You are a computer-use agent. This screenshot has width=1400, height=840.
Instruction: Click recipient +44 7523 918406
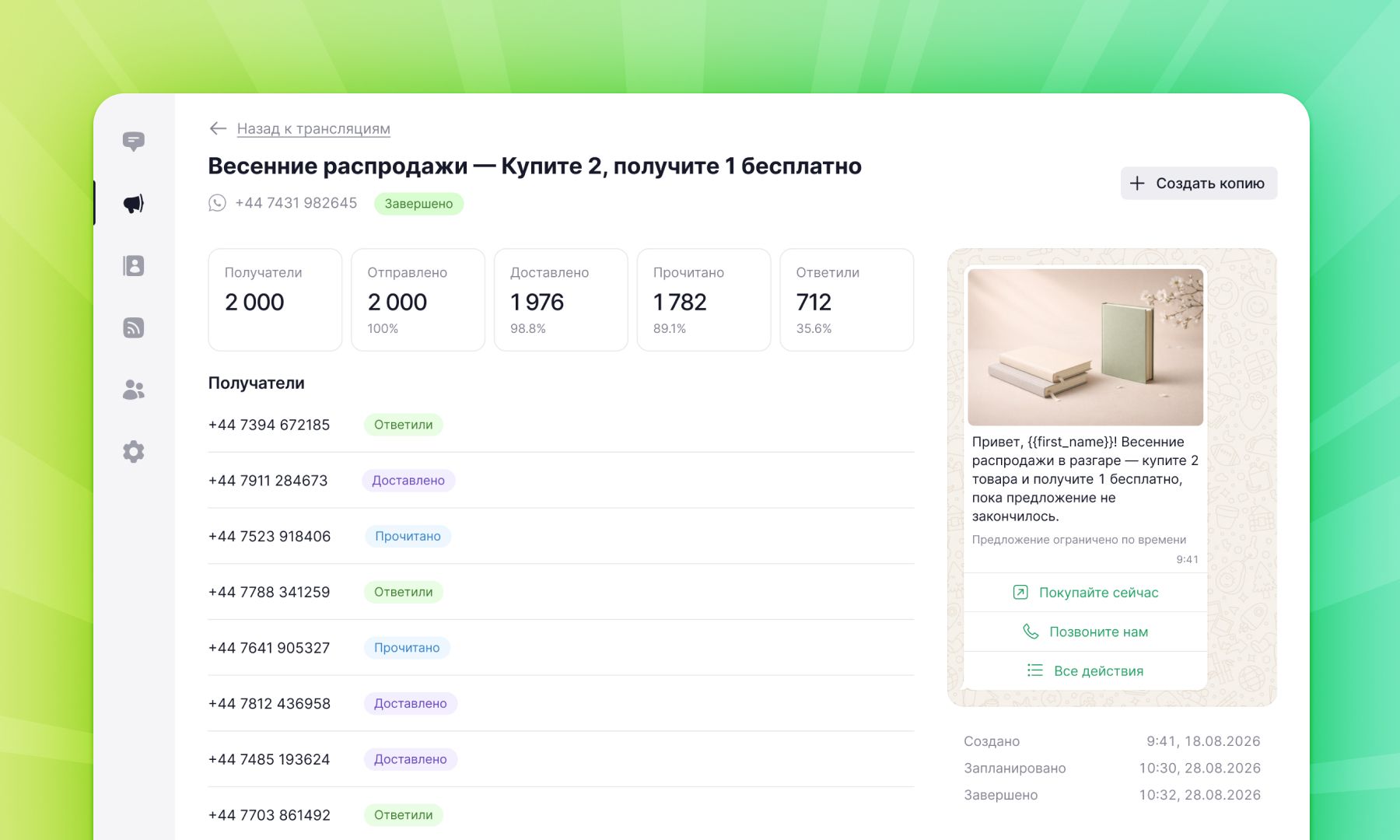[270, 536]
